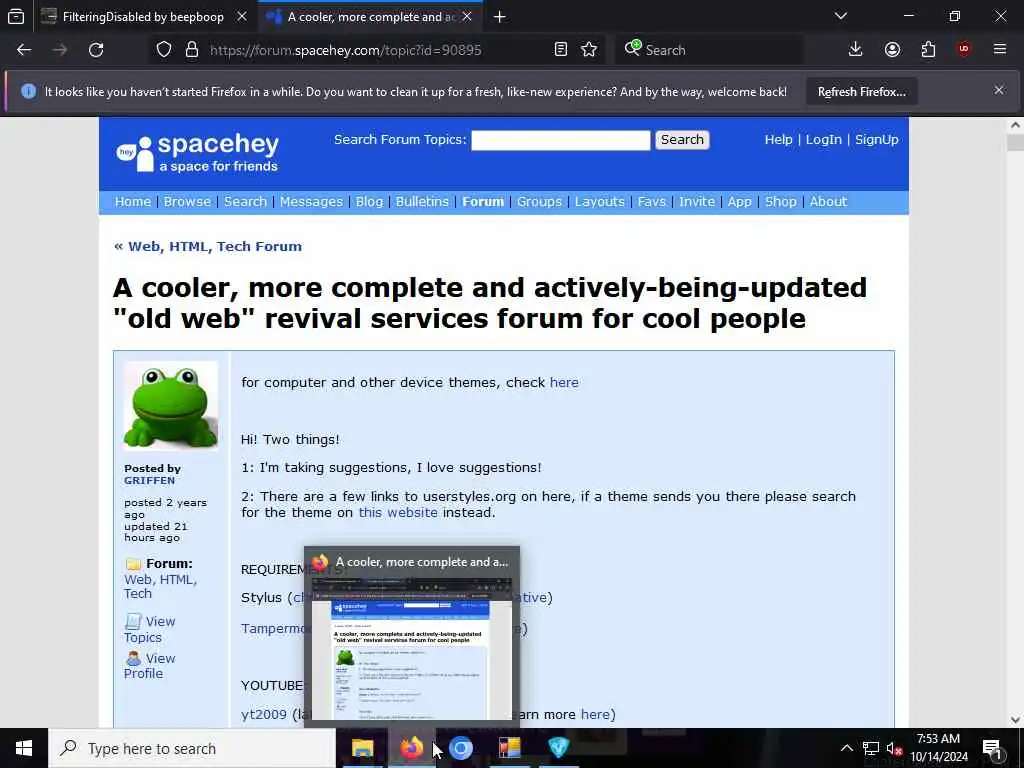This screenshot has width=1024, height=768.
Task: Dismiss the Firefox refresh notification
Action: click(999, 90)
